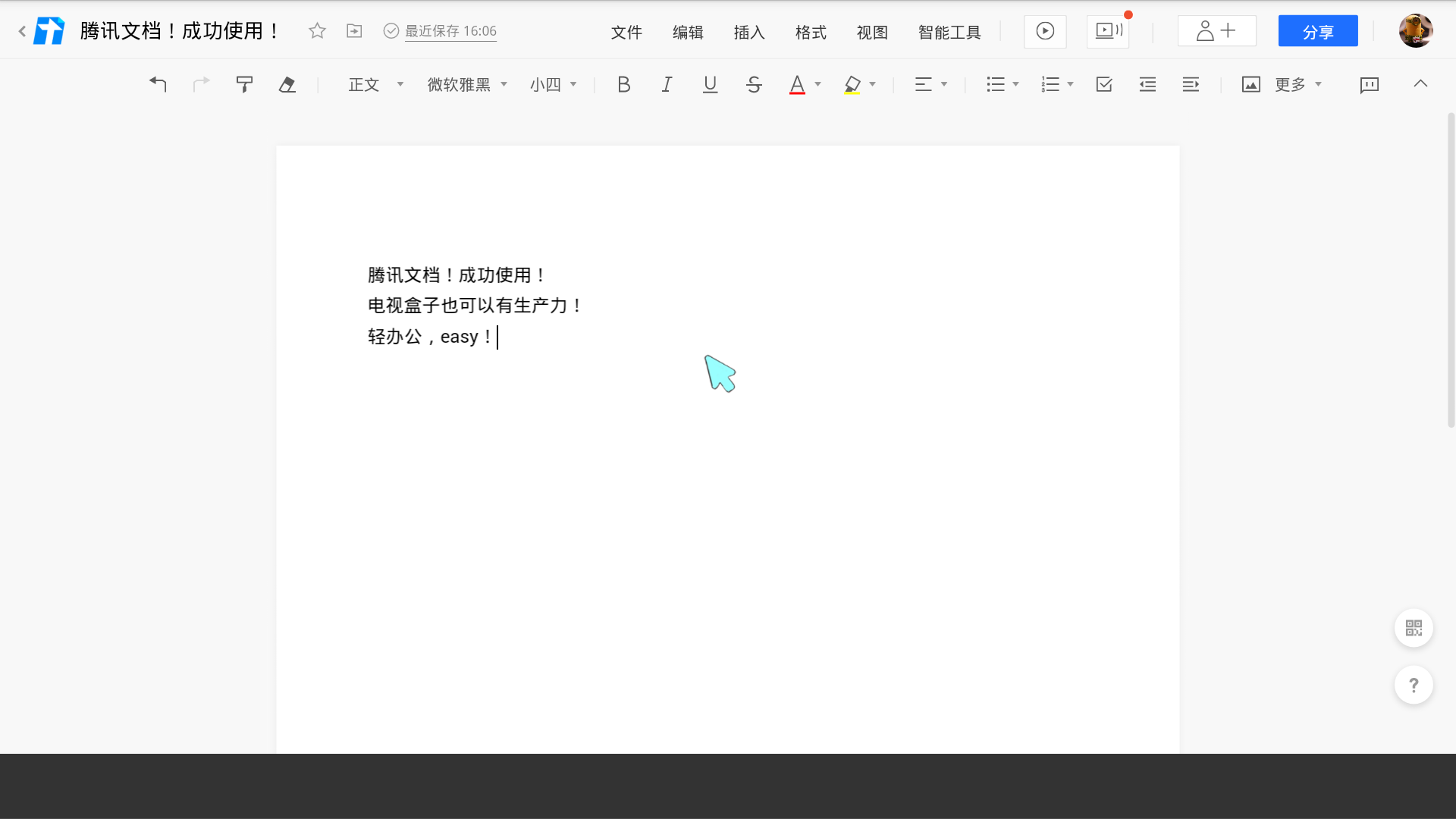This screenshot has height=819, width=1456.
Task: Insert an image into the document
Action: tap(1251, 84)
